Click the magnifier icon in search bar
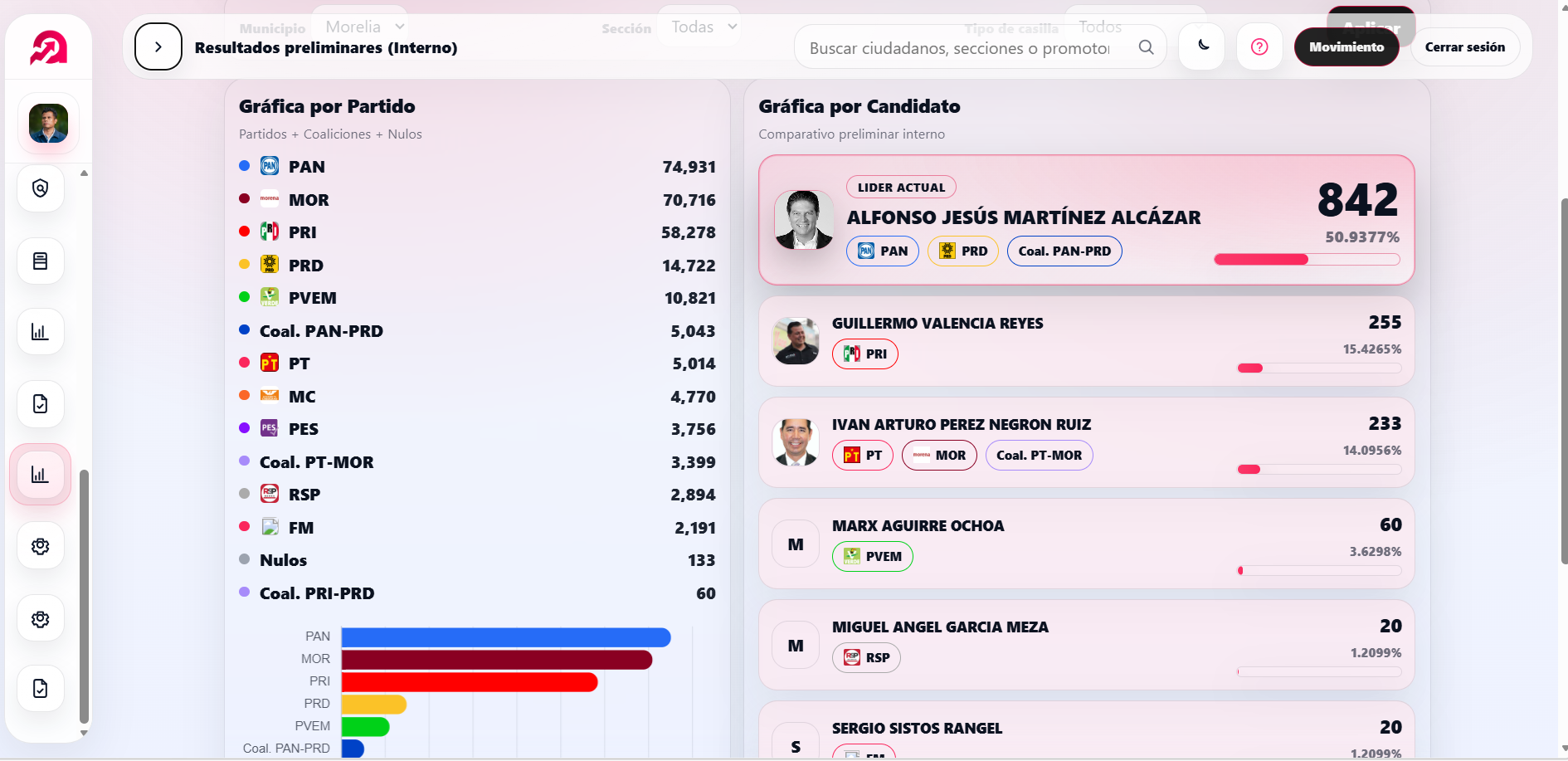This screenshot has height=761, width=1568. click(1146, 47)
